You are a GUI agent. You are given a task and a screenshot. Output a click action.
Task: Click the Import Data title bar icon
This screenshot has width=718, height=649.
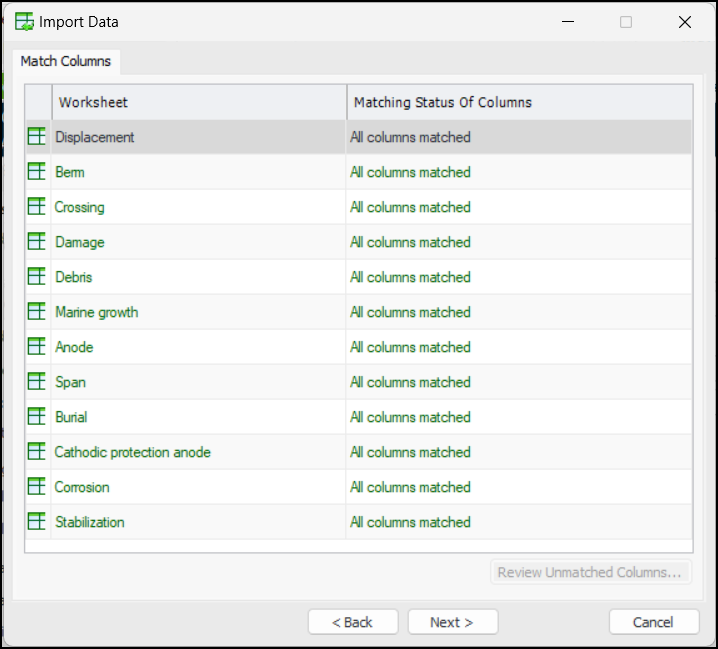(x=24, y=21)
